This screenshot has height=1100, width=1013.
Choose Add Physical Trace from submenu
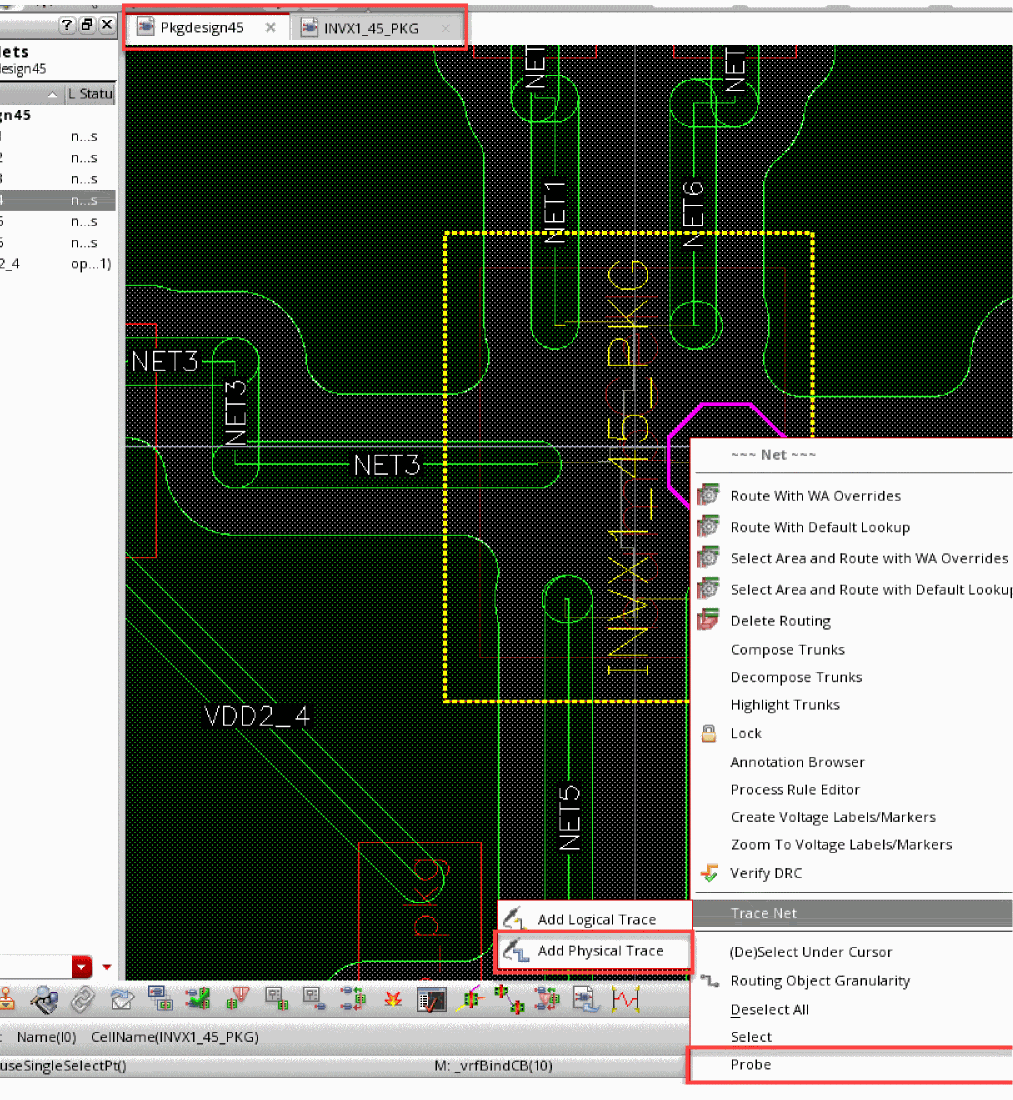[600, 951]
